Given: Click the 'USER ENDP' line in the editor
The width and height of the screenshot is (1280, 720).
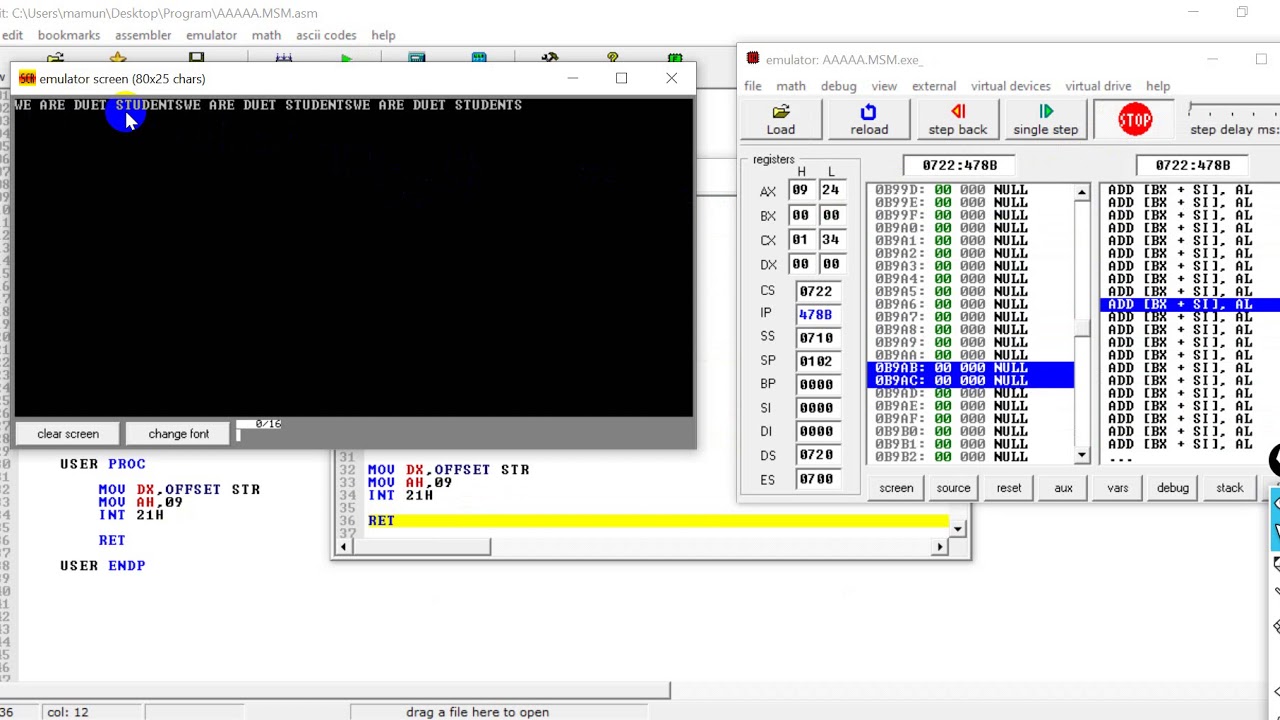Looking at the screenshot, I should [103, 566].
